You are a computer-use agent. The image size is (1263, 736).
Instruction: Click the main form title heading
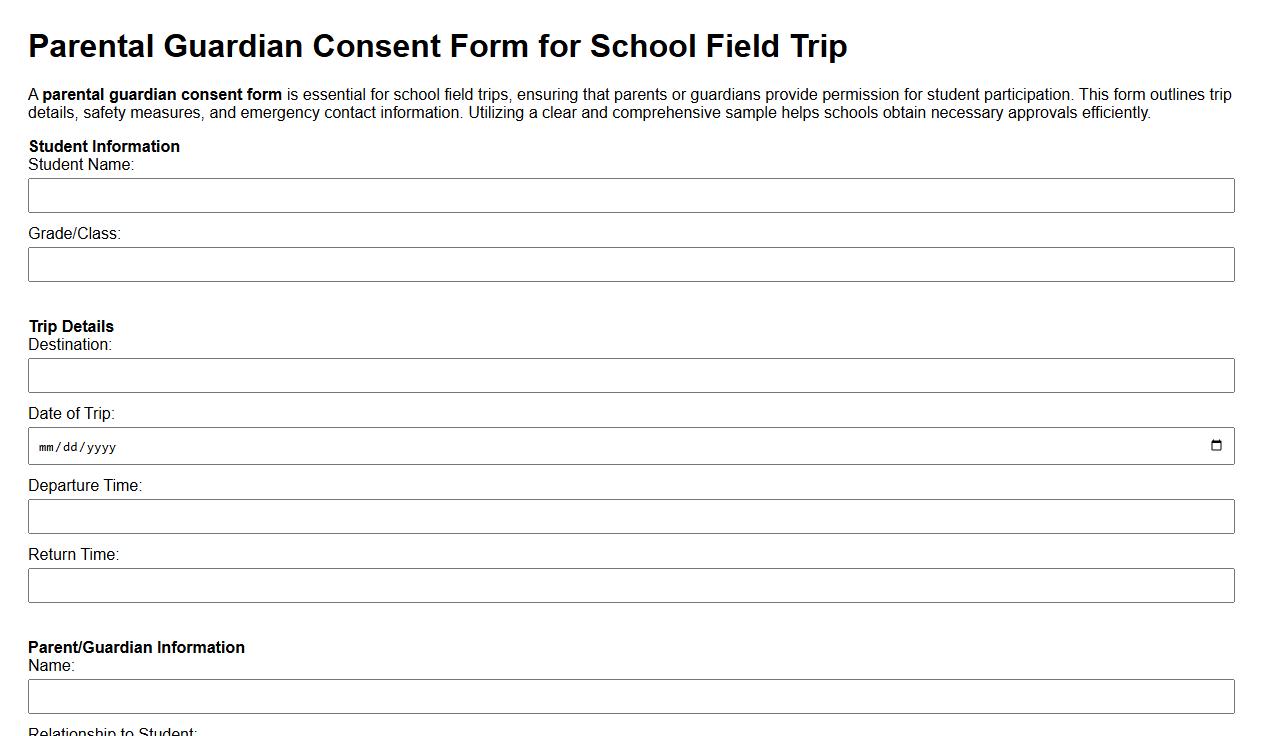[438, 45]
